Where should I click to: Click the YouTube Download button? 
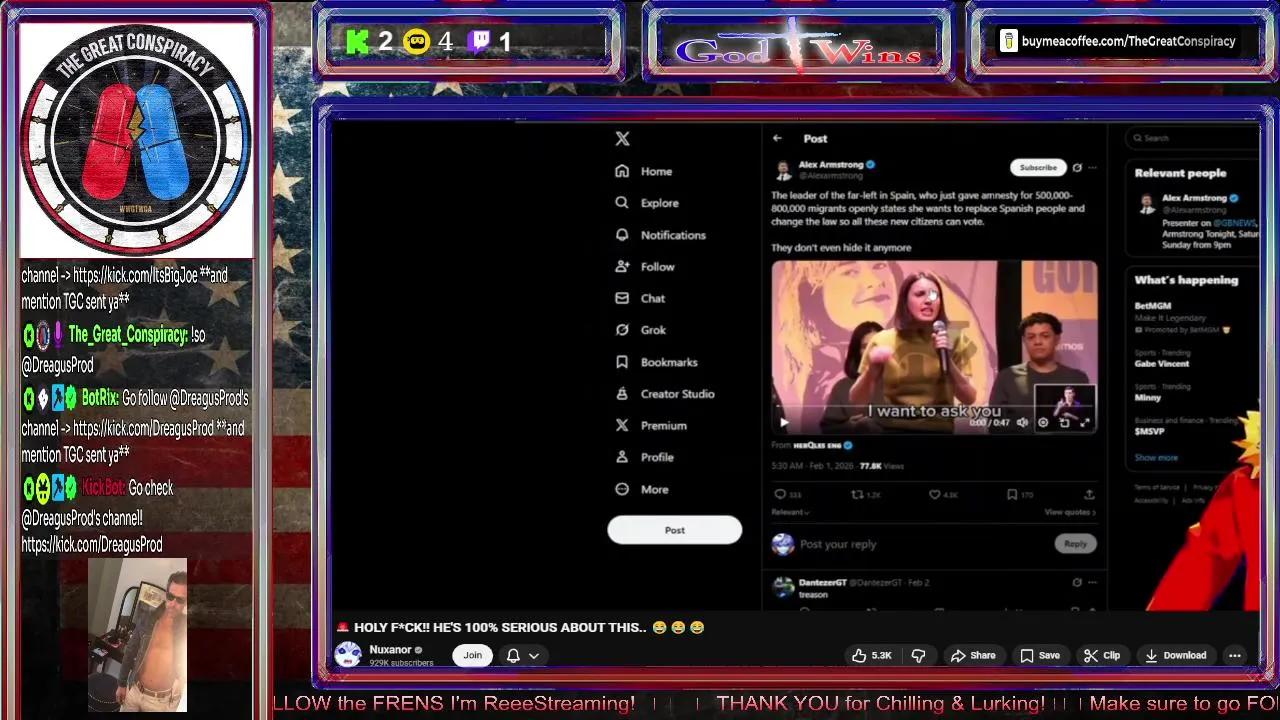pyautogui.click(x=1175, y=656)
